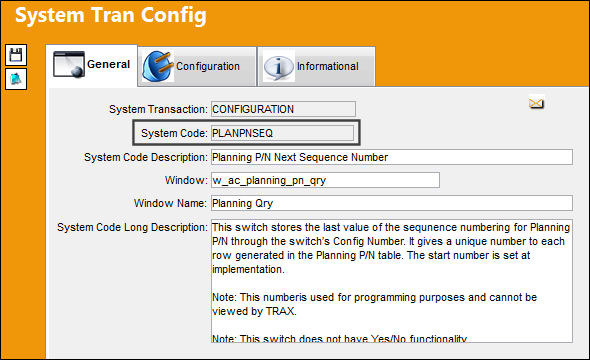590x360 pixels.
Task: Click the notification bell icon in sidebar
Action: tap(16, 79)
